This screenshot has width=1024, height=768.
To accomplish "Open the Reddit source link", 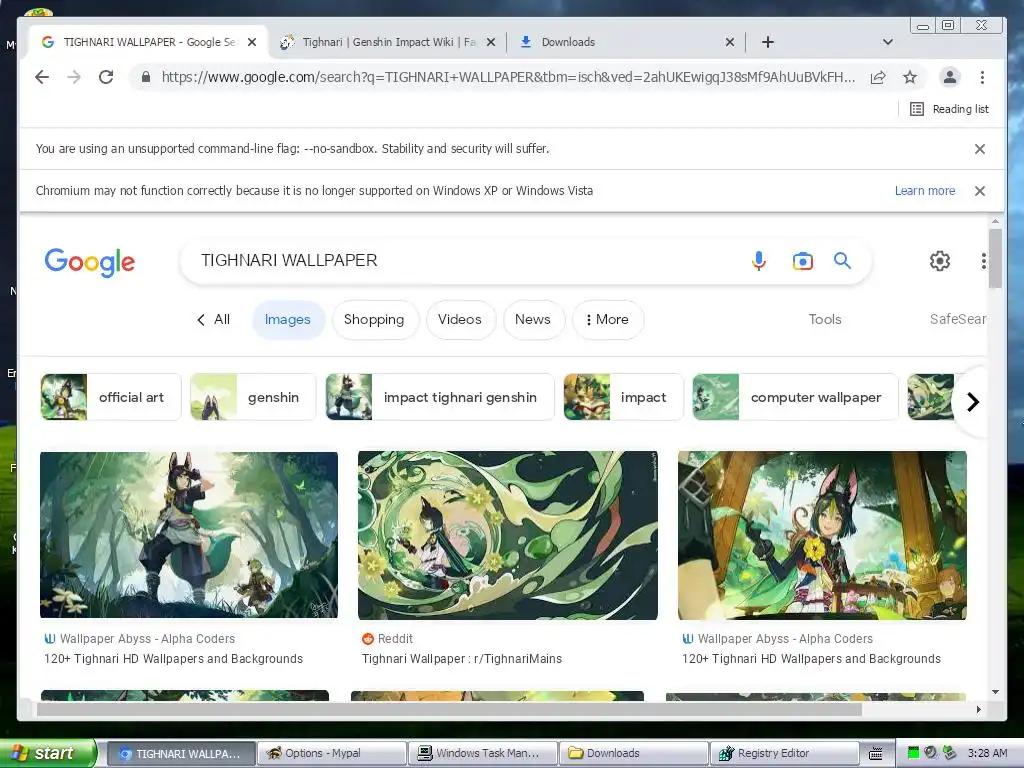I will (x=387, y=639).
